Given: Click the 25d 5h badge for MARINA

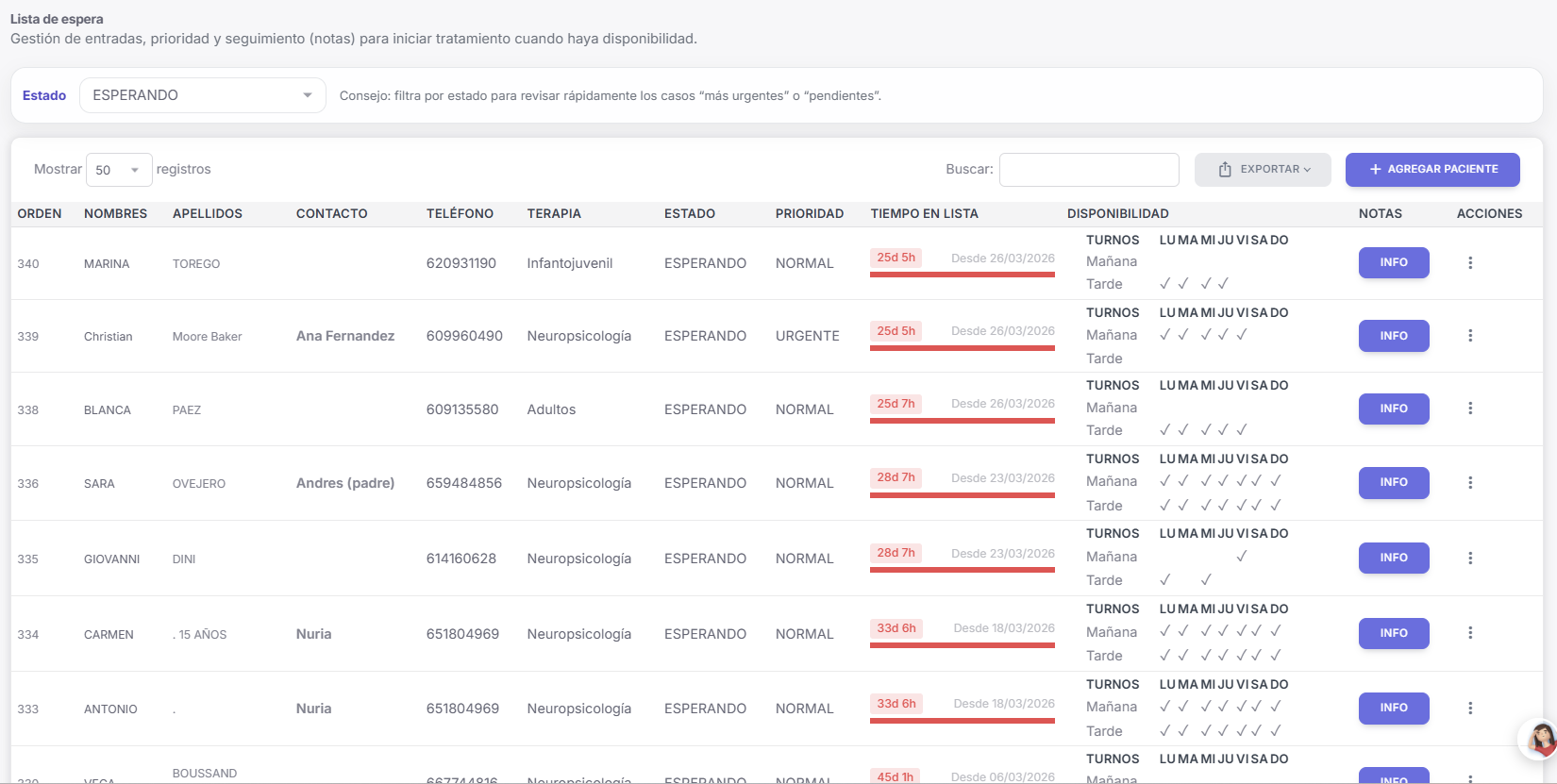Looking at the screenshot, I should pos(896,258).
